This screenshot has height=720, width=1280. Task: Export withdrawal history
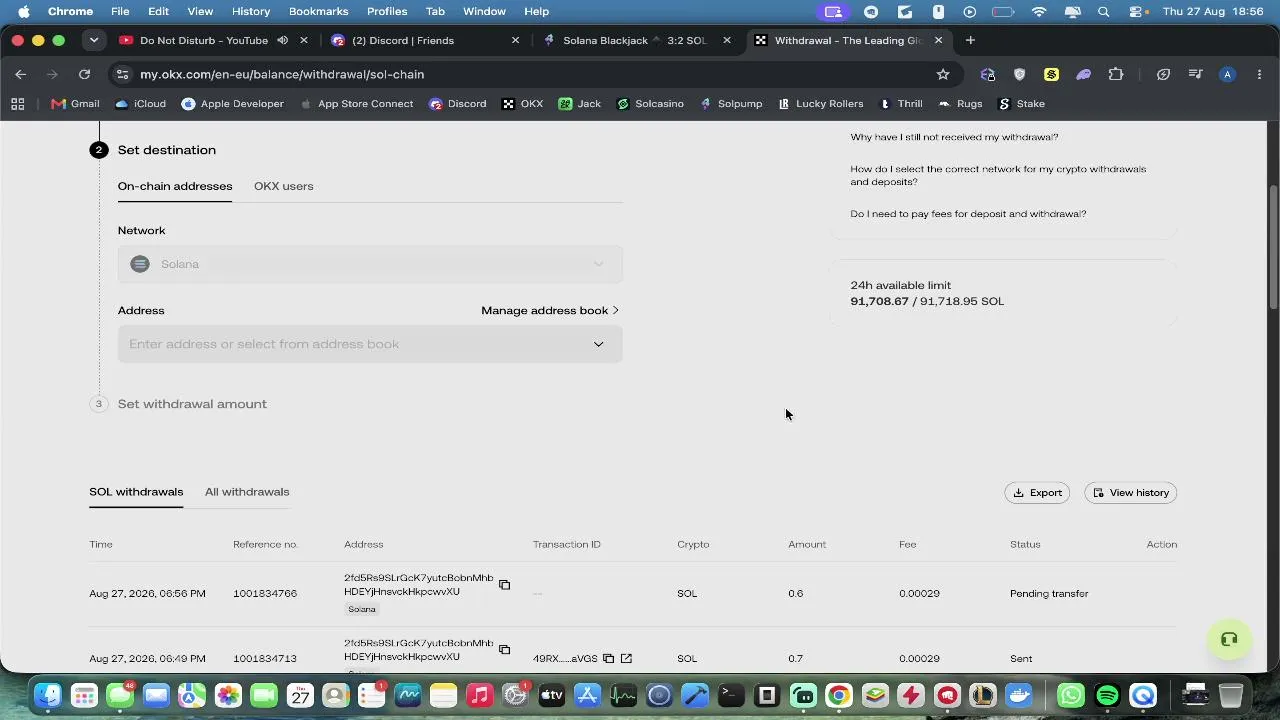[x=1037, y=492]
